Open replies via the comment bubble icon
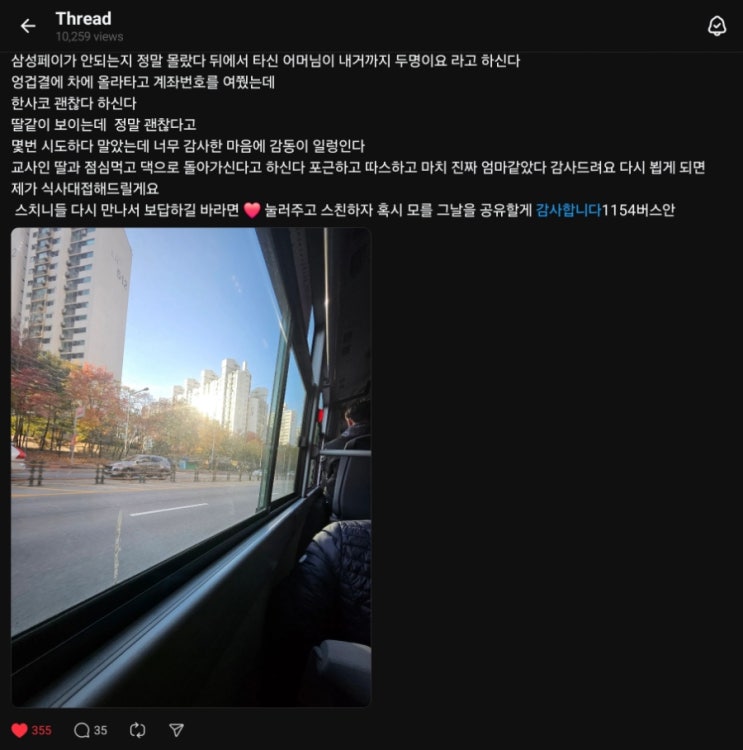 [82, 730]
